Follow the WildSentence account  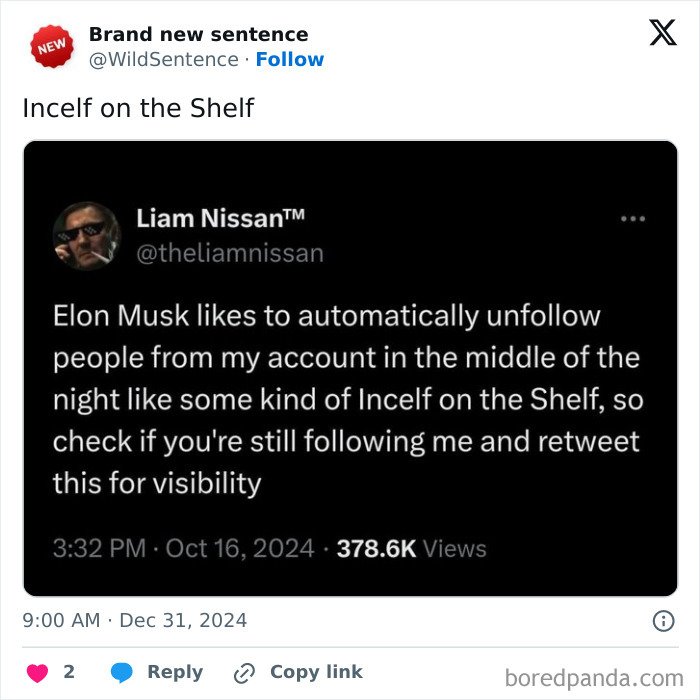point(290,59)
